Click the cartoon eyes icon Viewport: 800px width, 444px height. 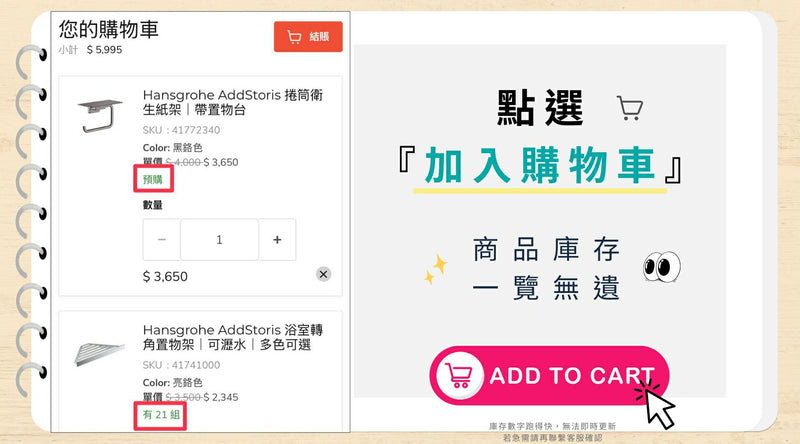[662, 267]
